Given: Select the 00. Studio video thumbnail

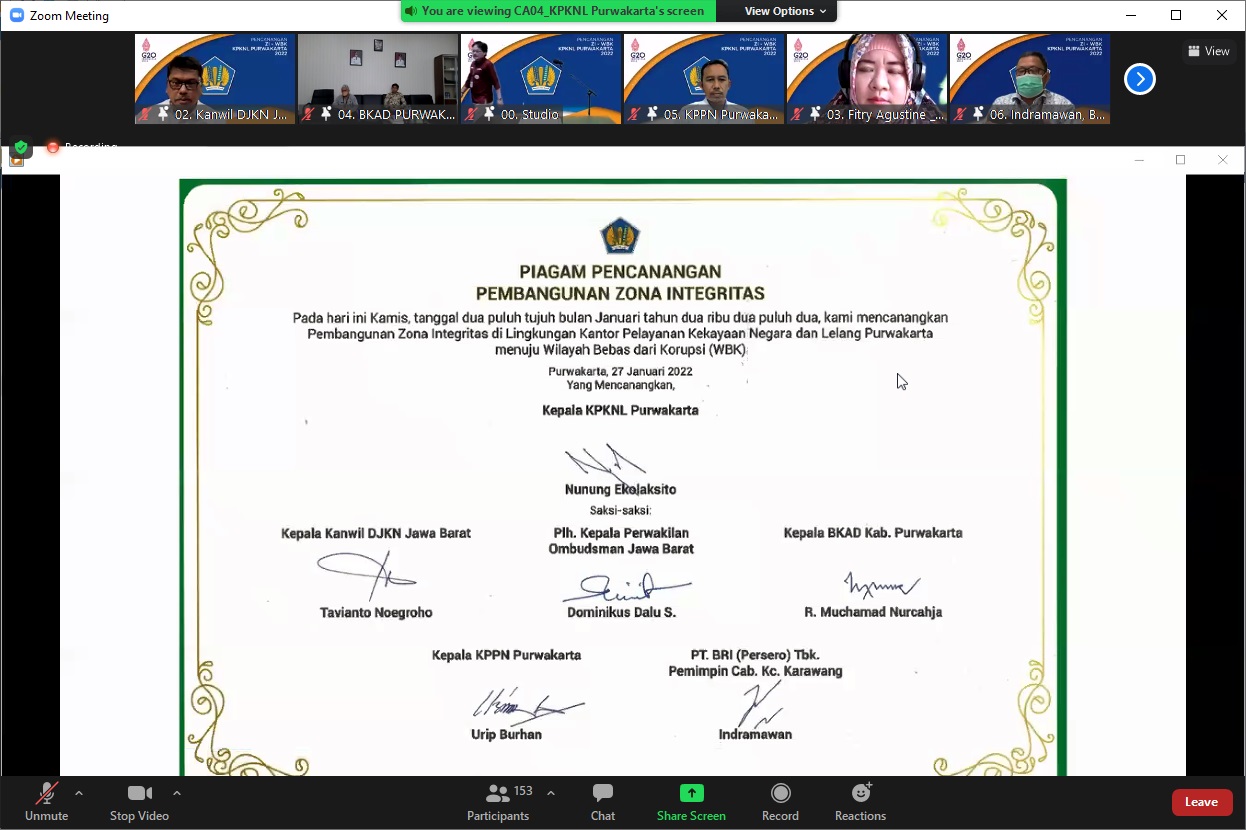Looking at the screenshot, I should 541,79.
